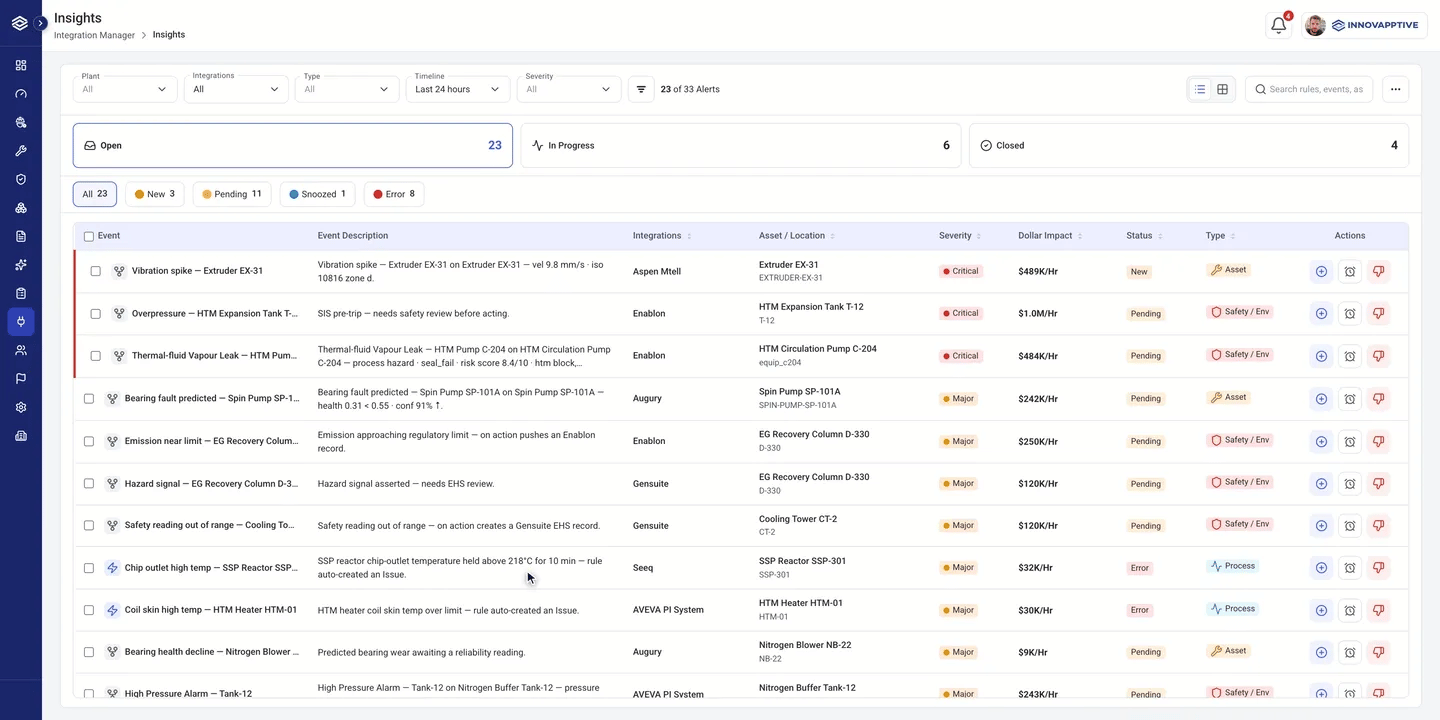Select the In Progress status tab
1440x720 pixels.
point(741,145)
